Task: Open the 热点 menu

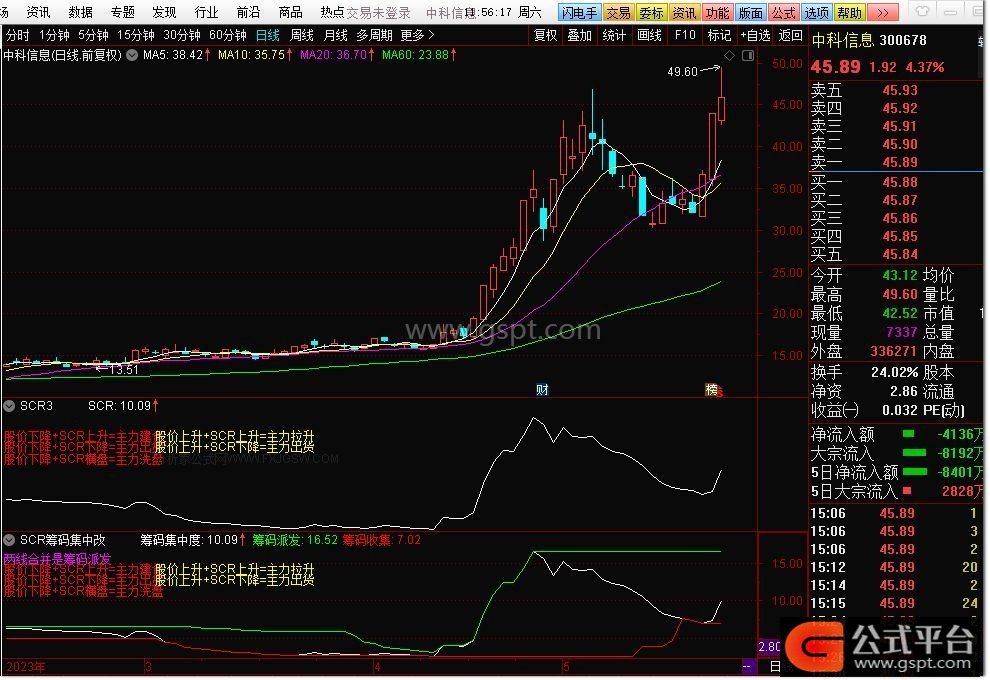Action: point(333,12)
